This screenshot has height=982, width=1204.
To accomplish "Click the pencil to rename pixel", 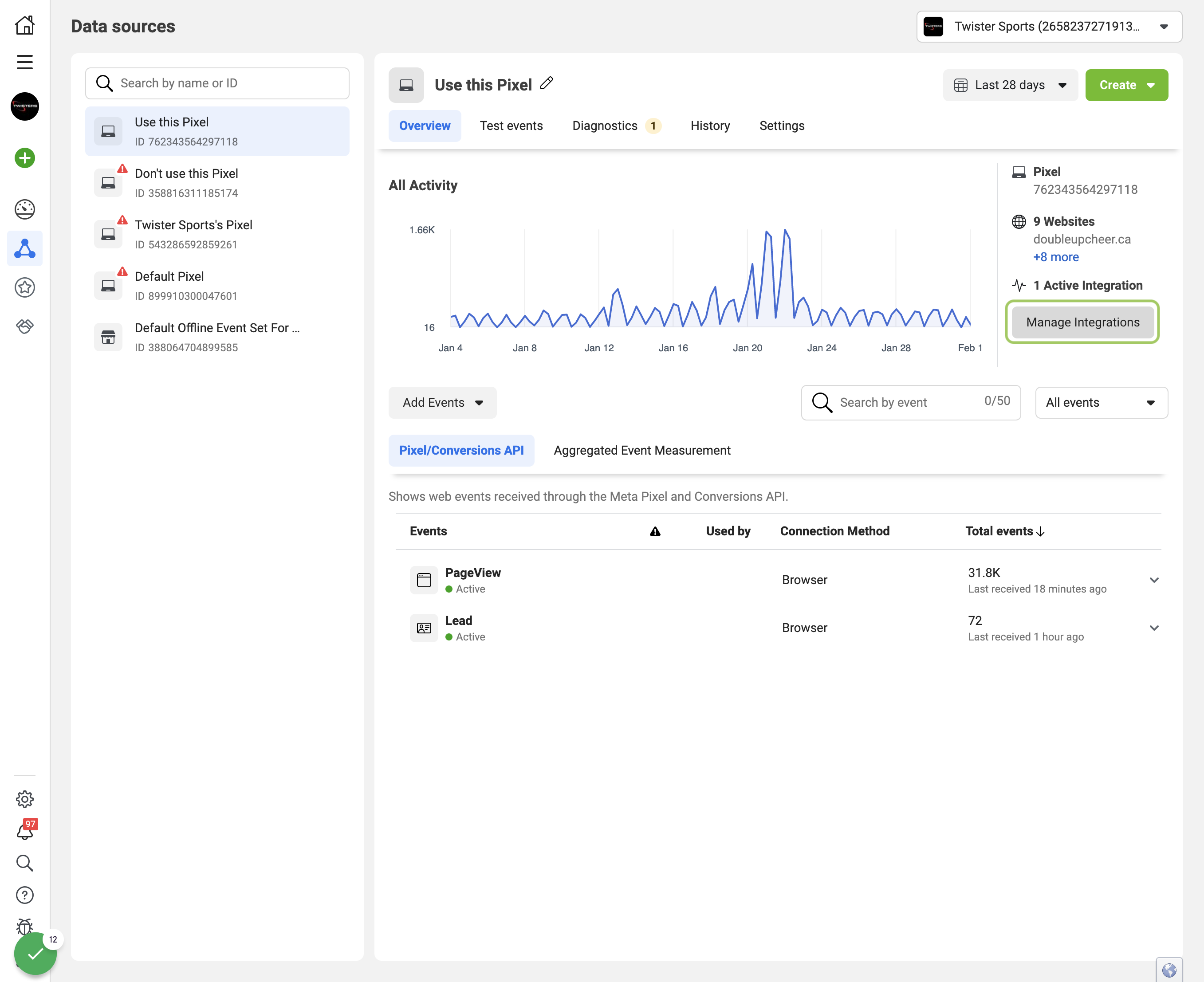I will [x=547, y=84].
